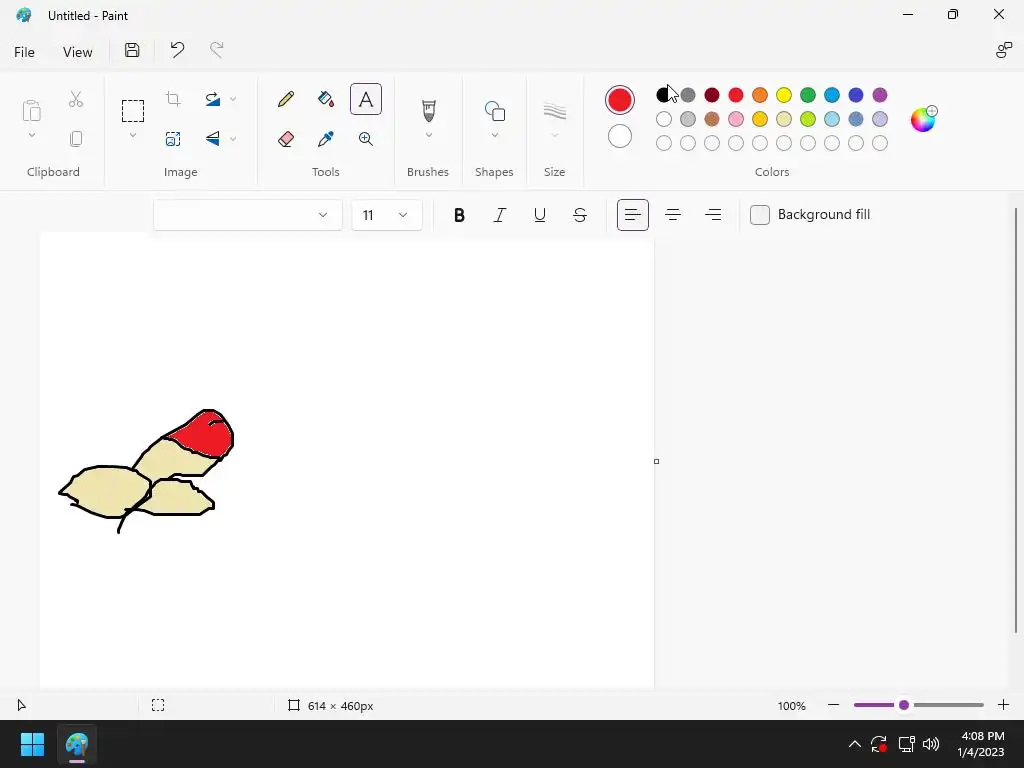
Task: Pick the black color swatch
Action: tap(664, 95)
